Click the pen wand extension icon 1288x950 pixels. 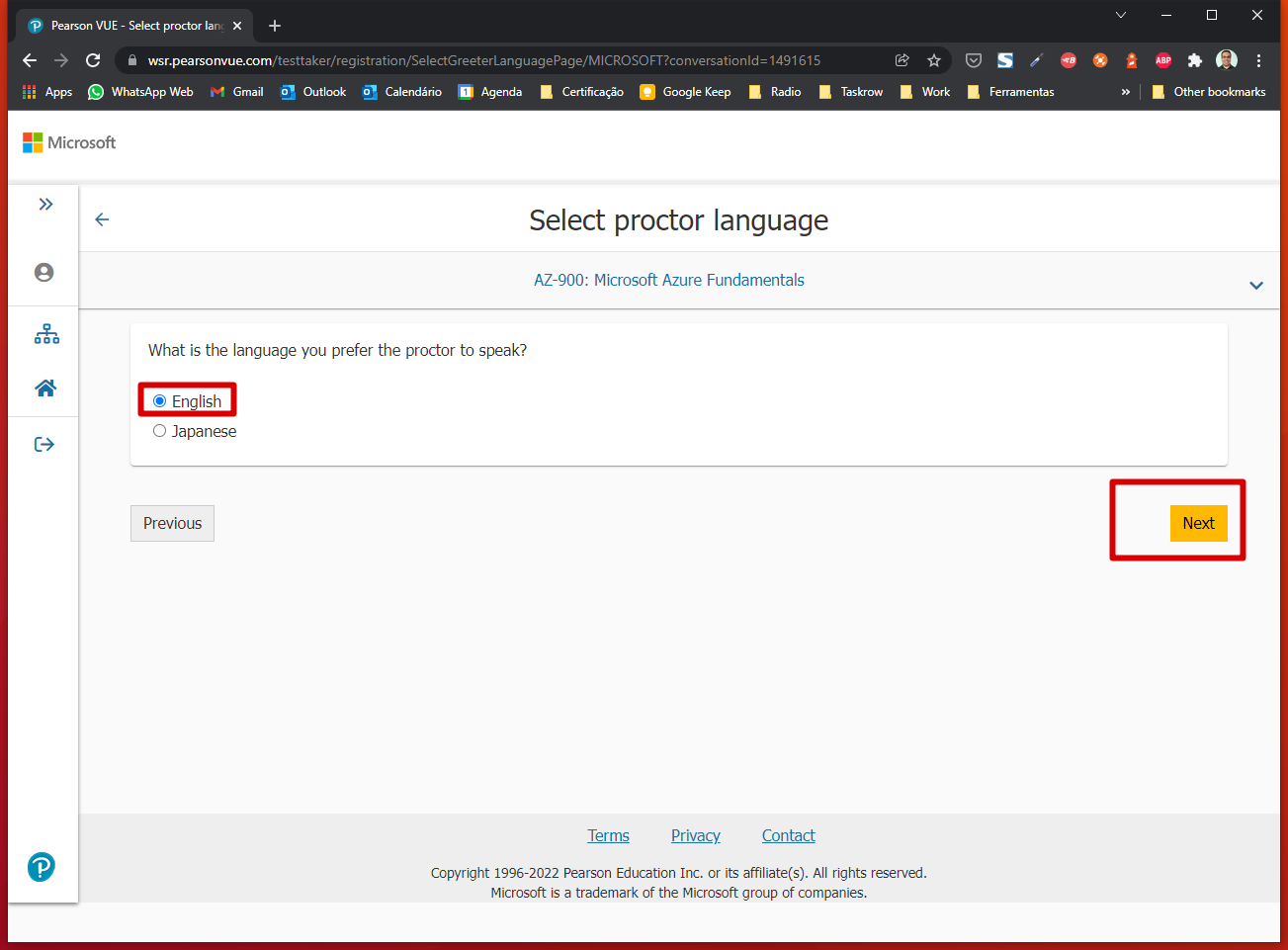[x=1037, y=60]
